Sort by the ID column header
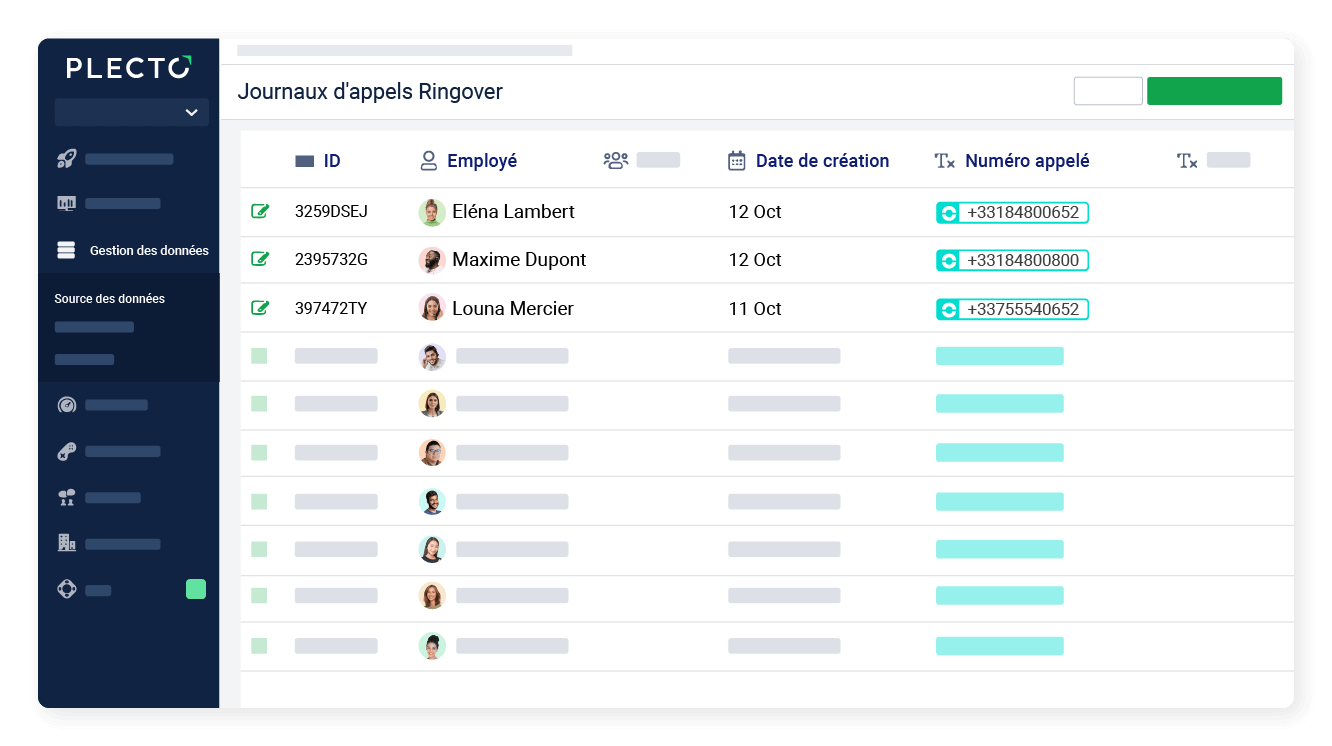The width and height of the screenshot is (1332, 746). [331, 161]
